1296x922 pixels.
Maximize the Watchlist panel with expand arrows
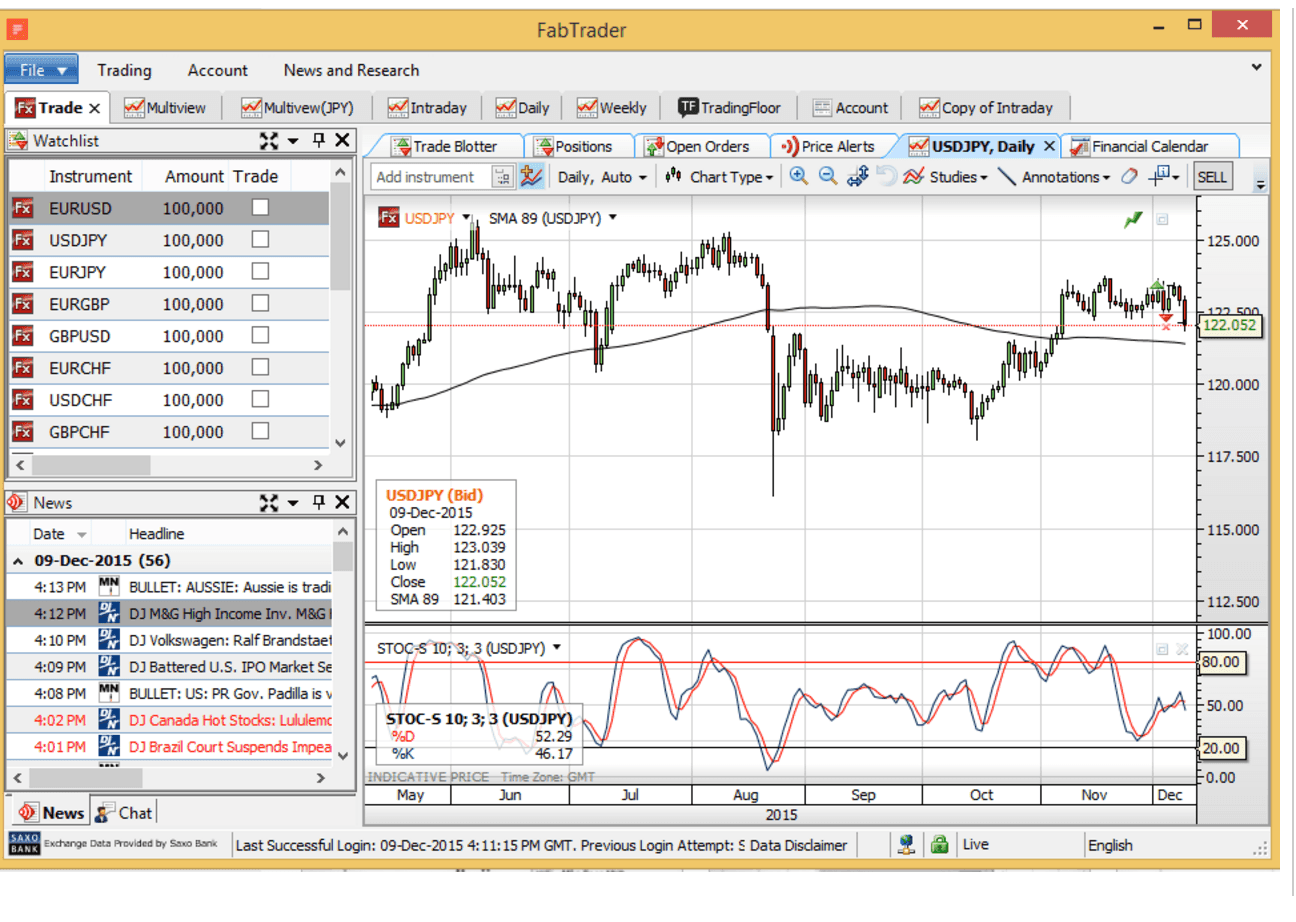pyautogui.click(x=268, y=141)
